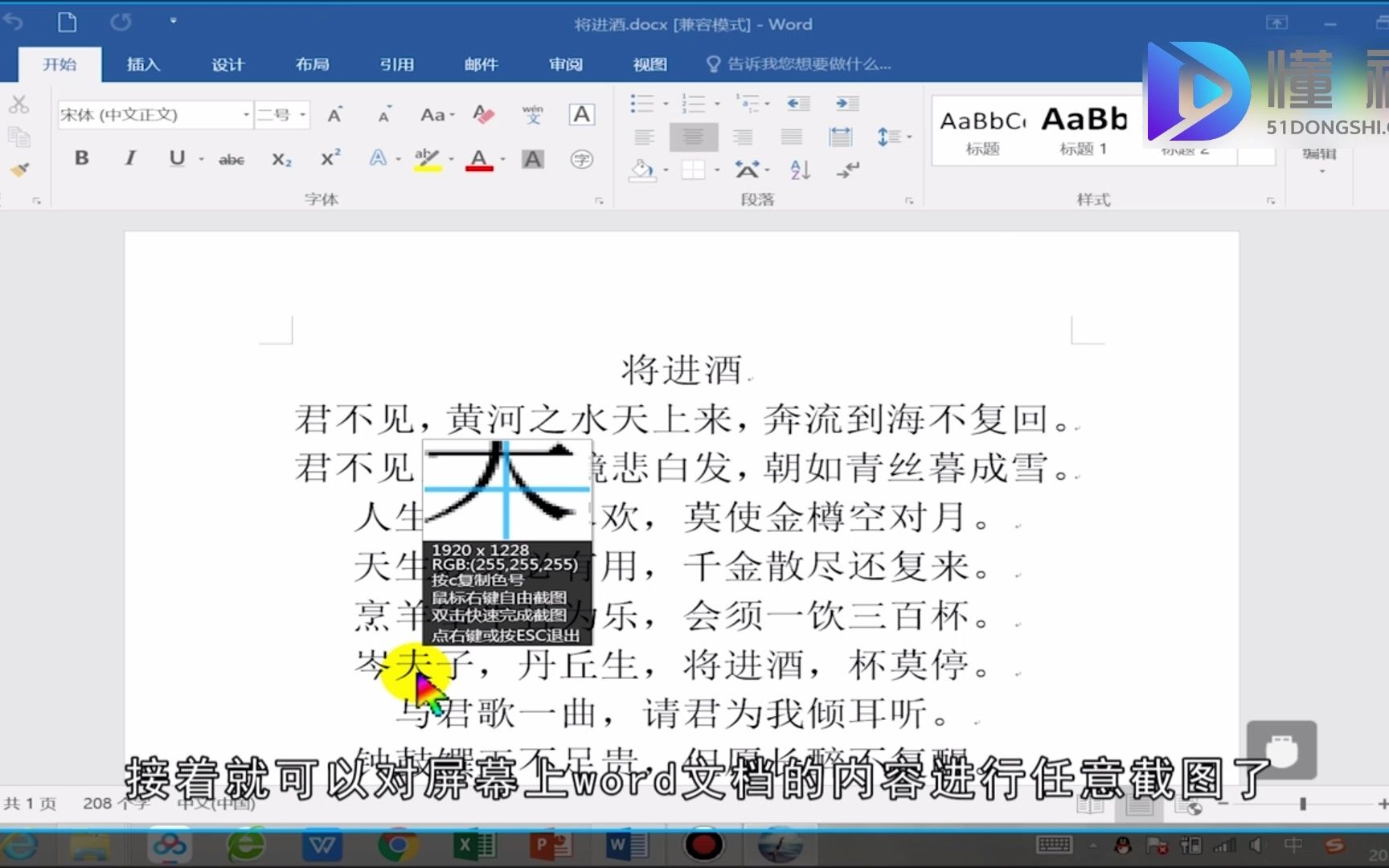Open the 视图 ribbon tab

(x=650, y=64)
